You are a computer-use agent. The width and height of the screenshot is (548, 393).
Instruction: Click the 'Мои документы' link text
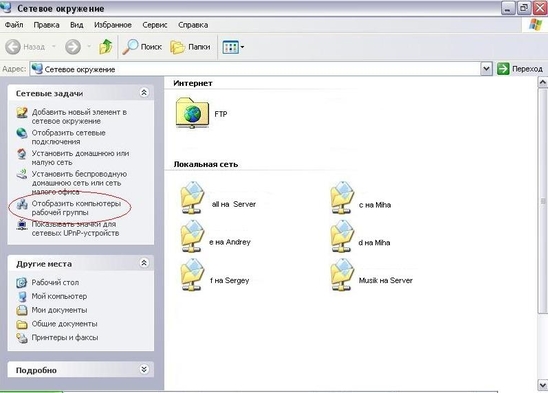pyautogui.click(x=59, y=310)
